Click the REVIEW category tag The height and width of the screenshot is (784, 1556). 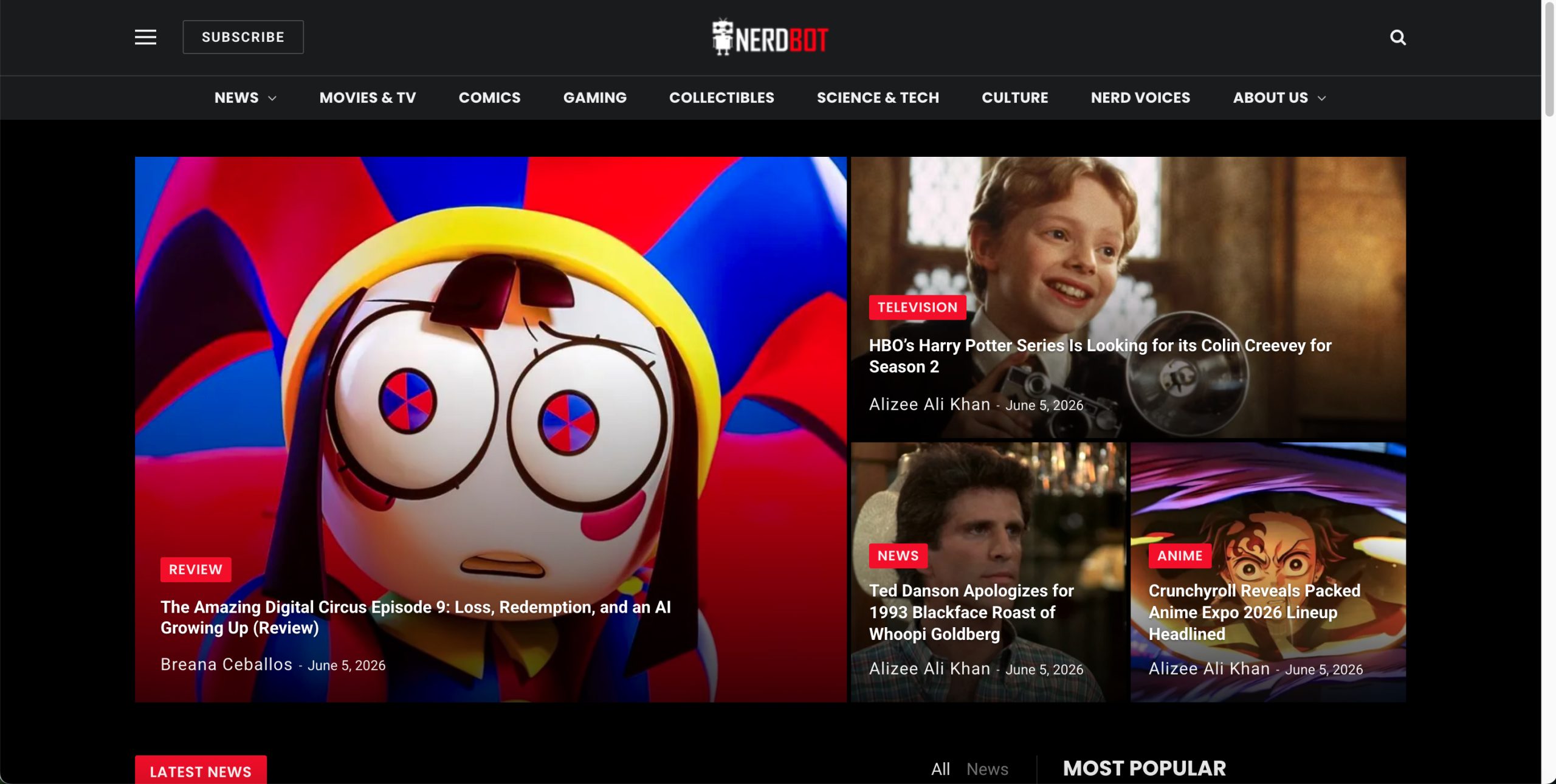[196, 569]
